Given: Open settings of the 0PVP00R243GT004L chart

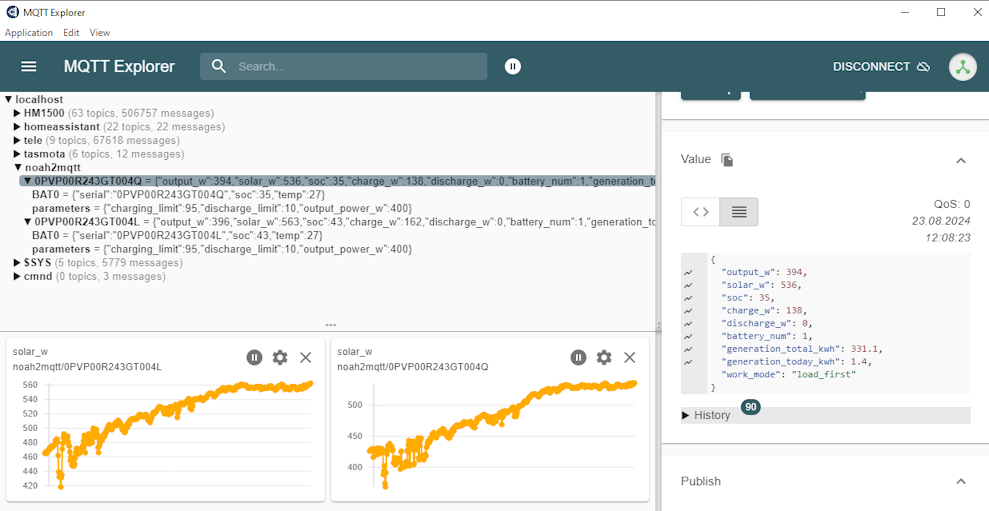Looking at the screenshot, I should [280, 358].
